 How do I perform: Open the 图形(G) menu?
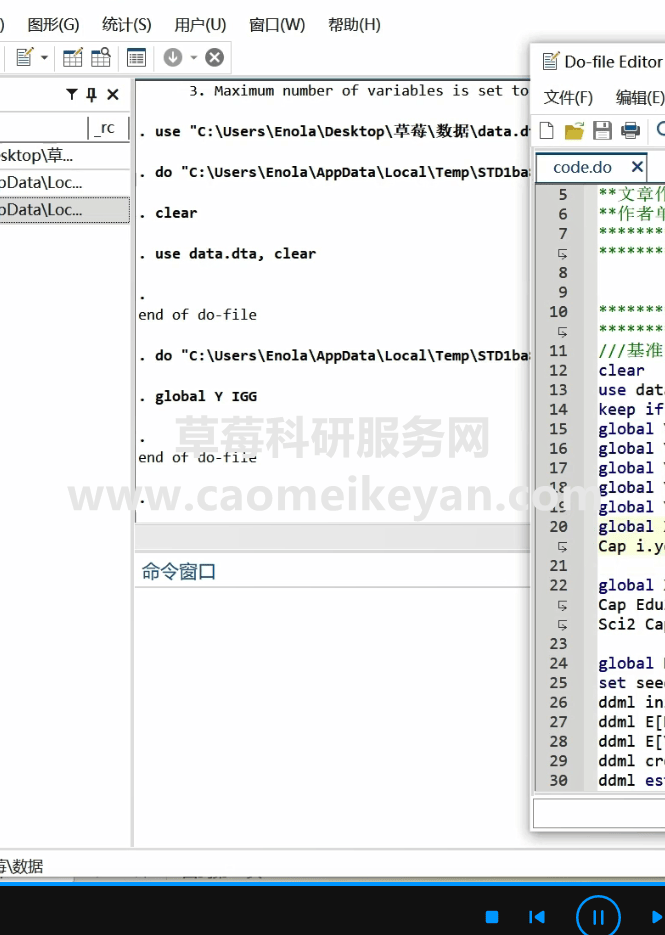[53, 24]
